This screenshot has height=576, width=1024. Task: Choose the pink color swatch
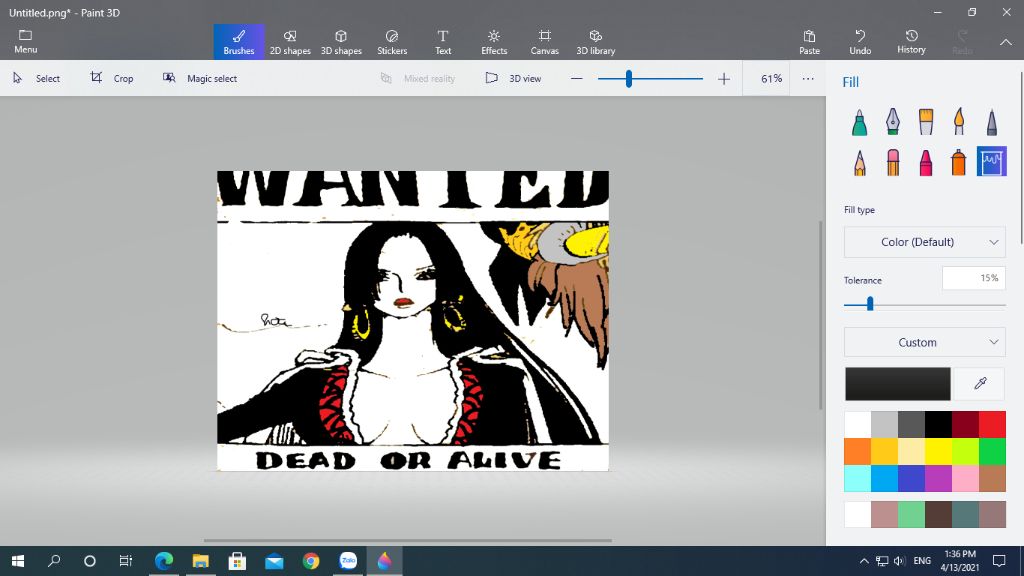965,479
